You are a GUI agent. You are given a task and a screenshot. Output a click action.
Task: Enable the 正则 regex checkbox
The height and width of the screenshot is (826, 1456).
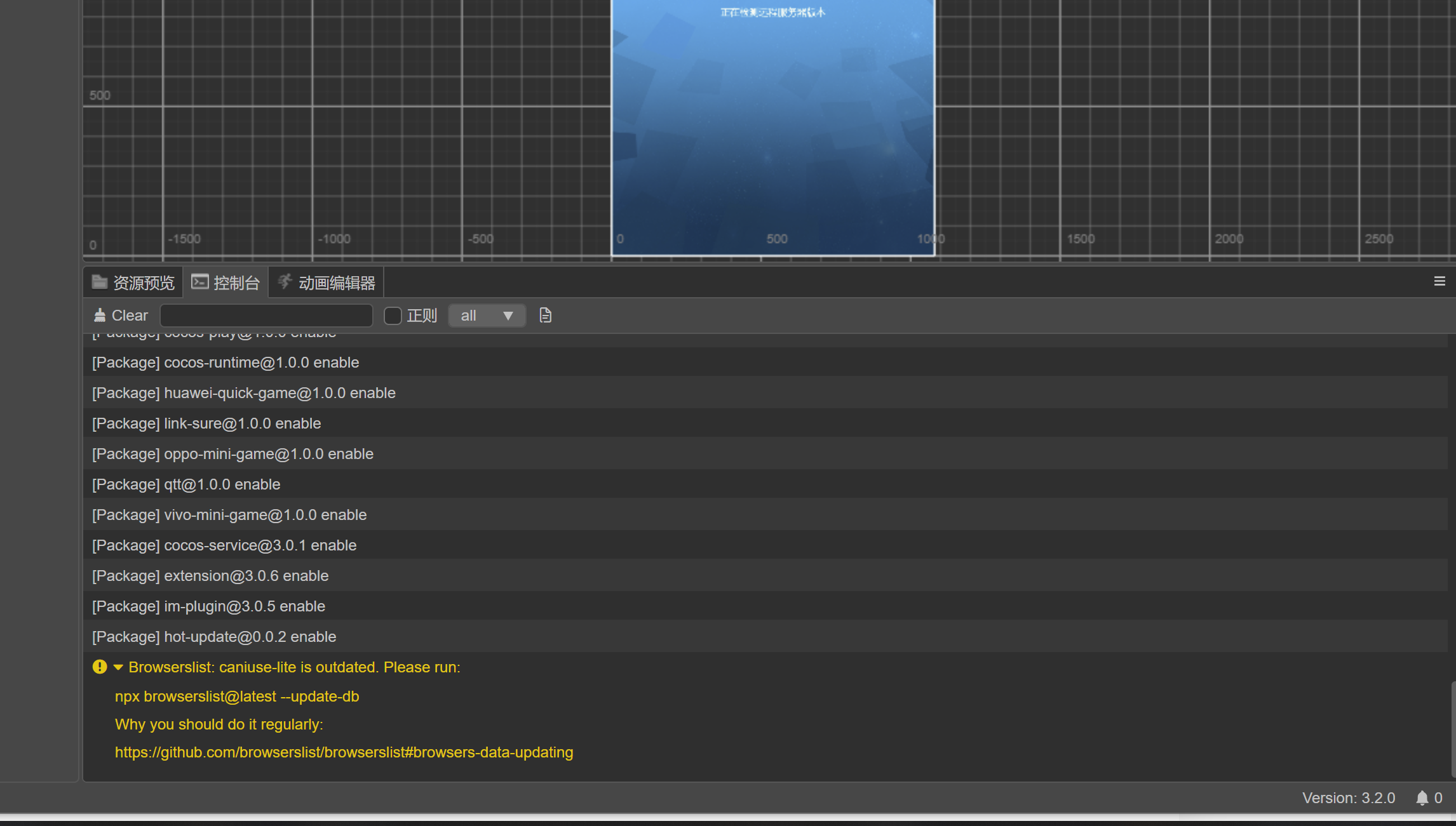[393, 316]
